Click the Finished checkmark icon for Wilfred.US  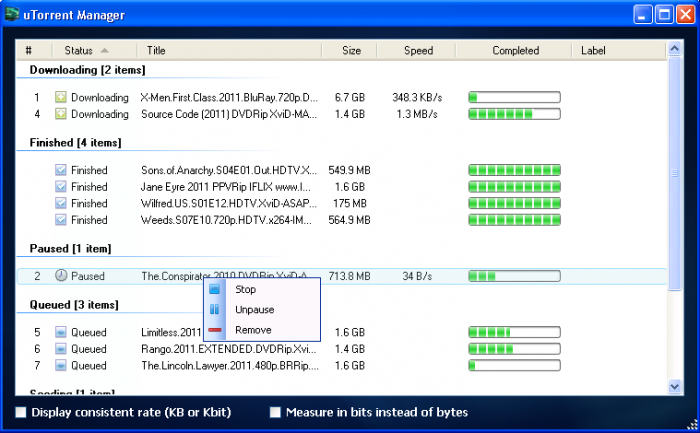click(61, 203)
